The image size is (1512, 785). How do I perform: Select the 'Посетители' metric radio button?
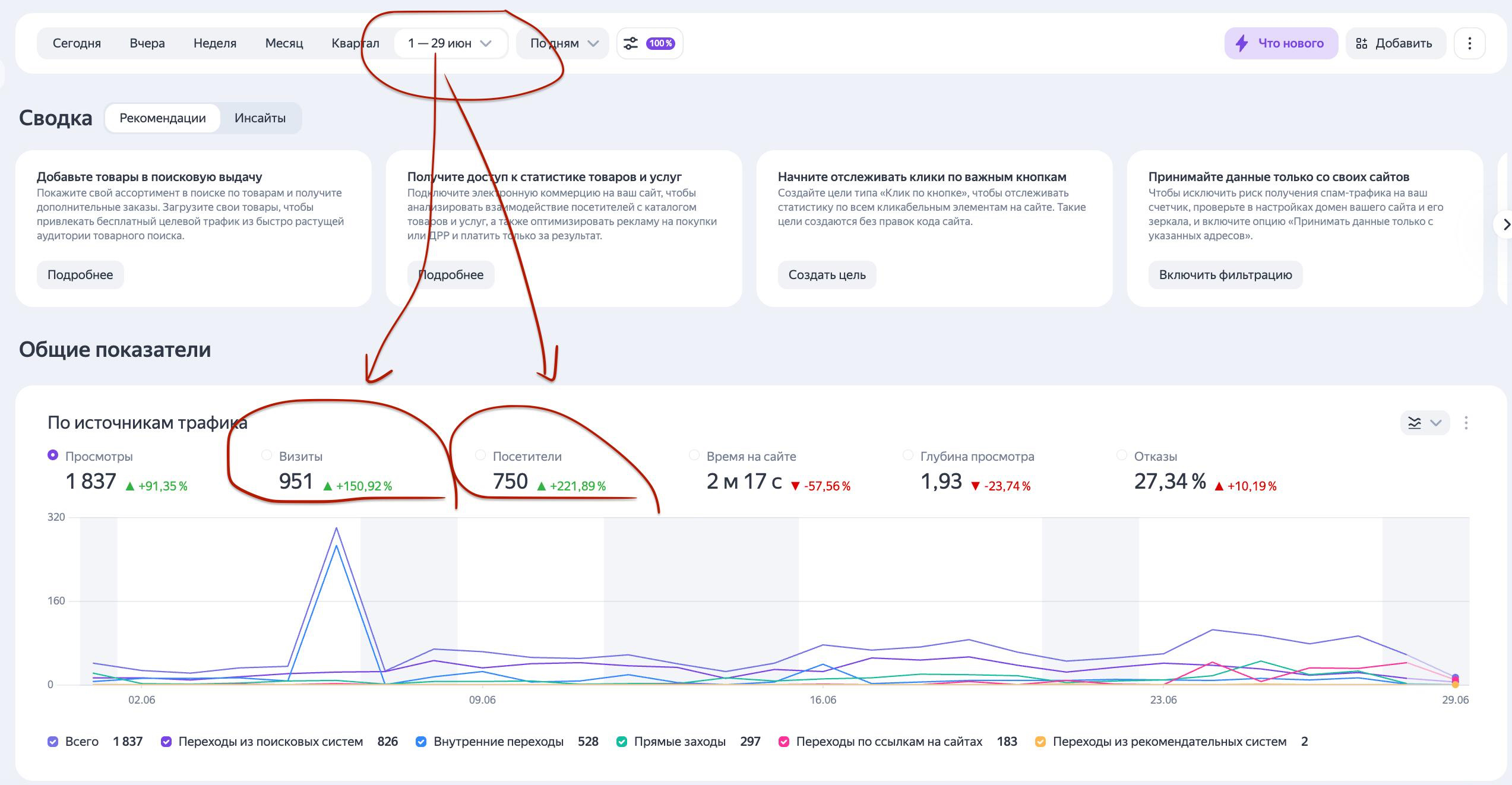point(480,455)
